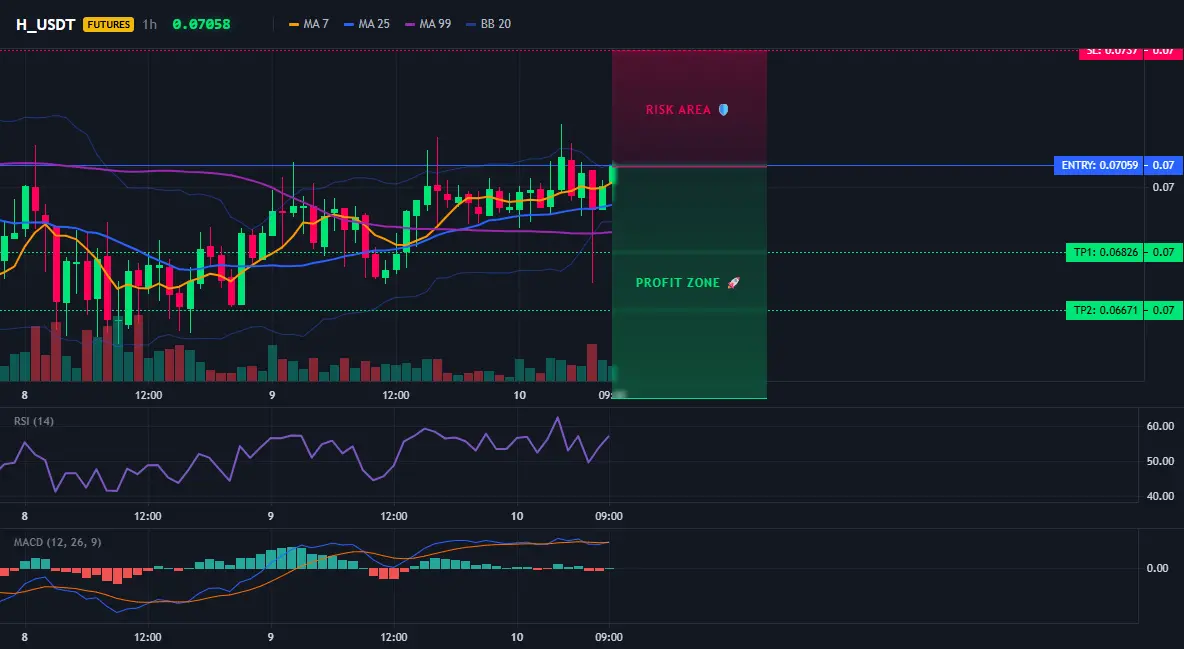The height and width of the screenshot is (649, 1184).
Task: Click the RISK AREA label
Action: tap(678, 110)
